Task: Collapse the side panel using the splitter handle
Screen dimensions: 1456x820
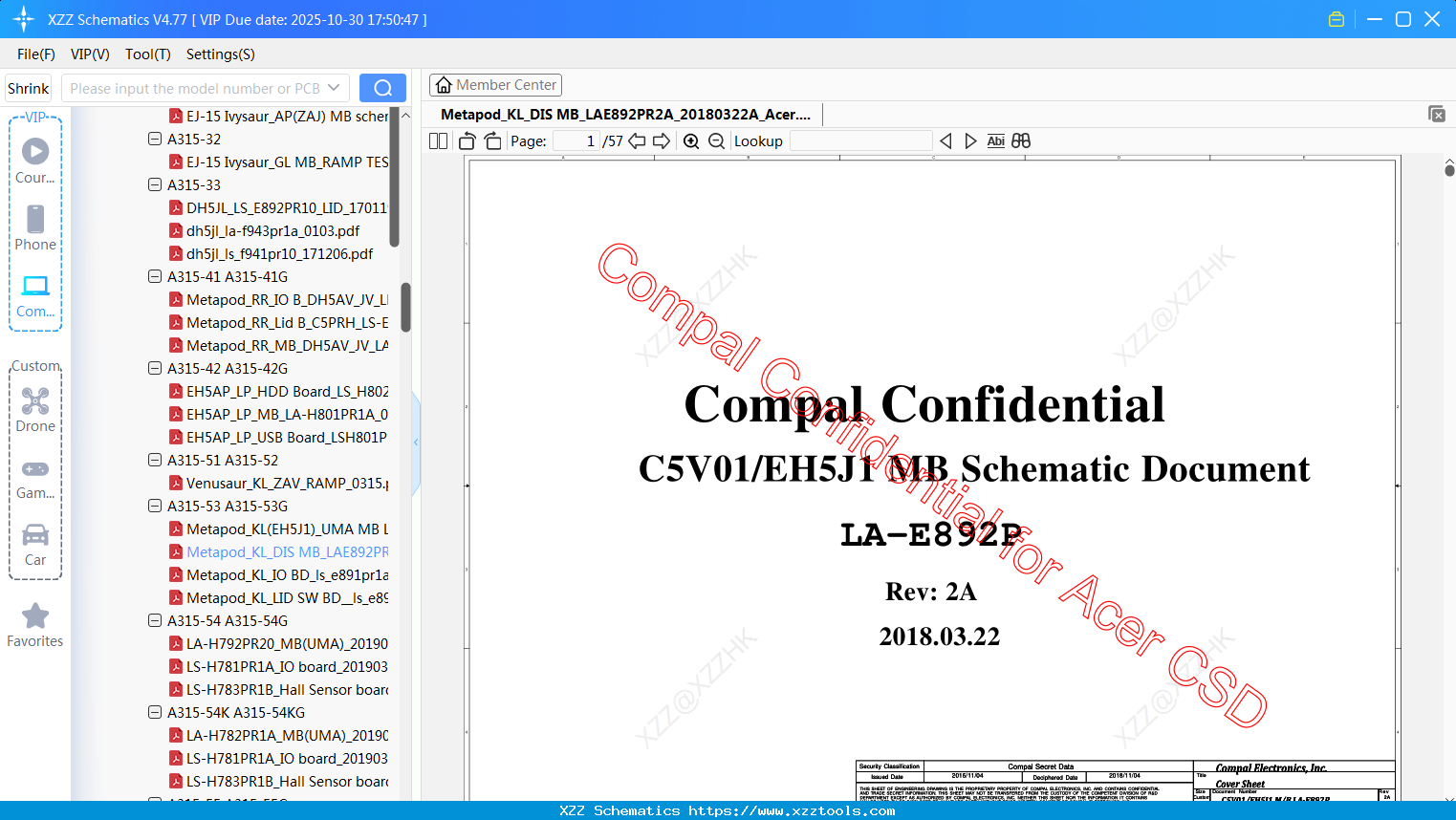Action: pyautogui.click(x=416, y=442)
